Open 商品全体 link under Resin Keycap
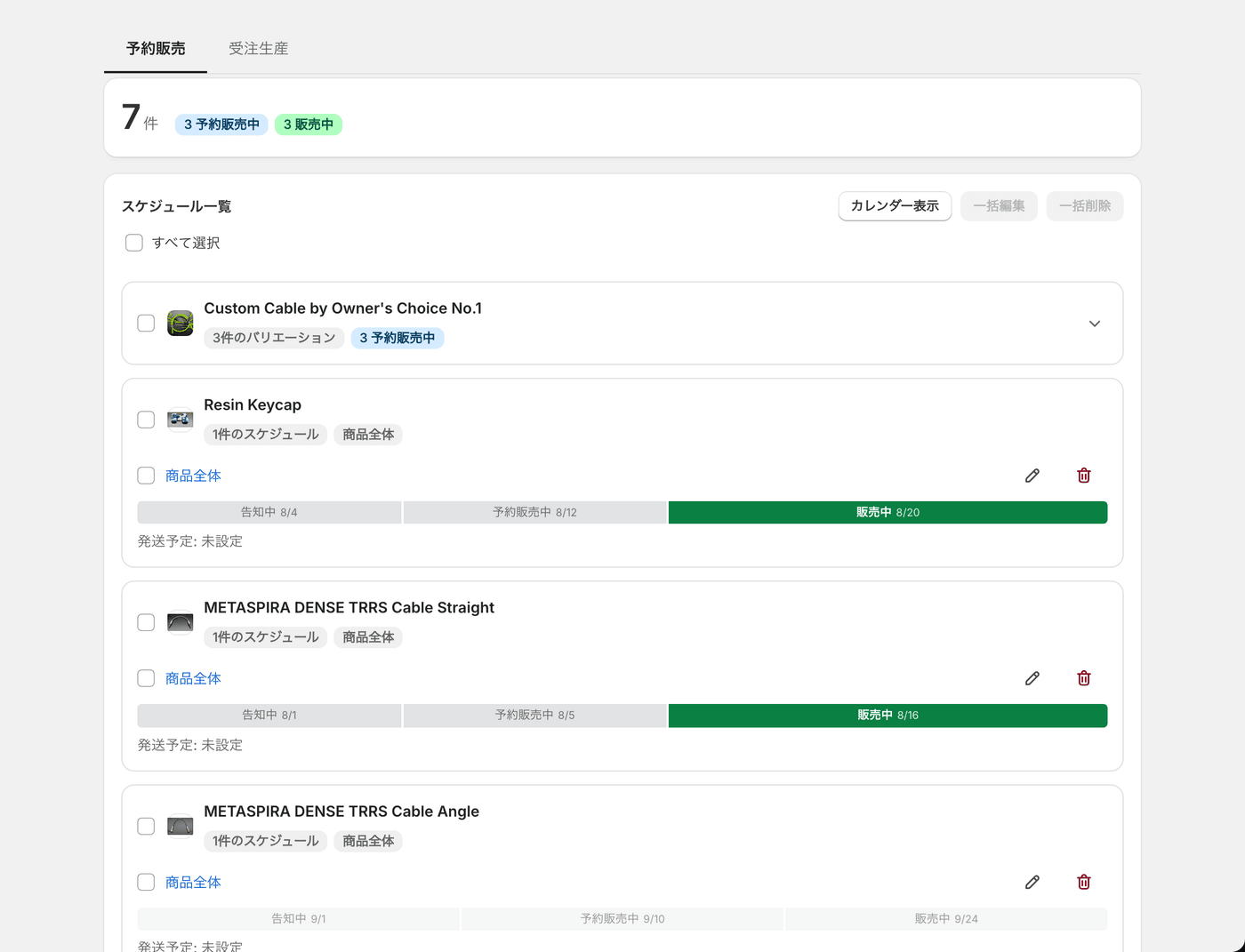Viewport: 1245px width, 952px height. click(193, 476)
